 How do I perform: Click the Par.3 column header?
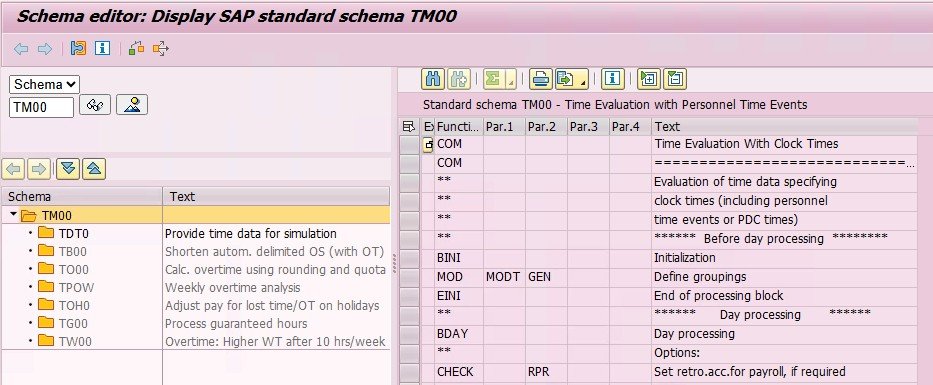tap(588, 126)
